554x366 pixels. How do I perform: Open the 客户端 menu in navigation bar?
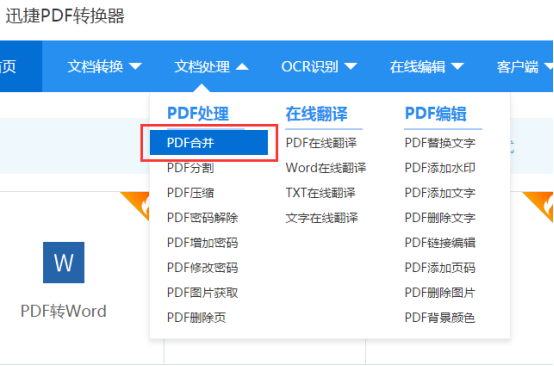pyautogui.click(x=524, y=66)
